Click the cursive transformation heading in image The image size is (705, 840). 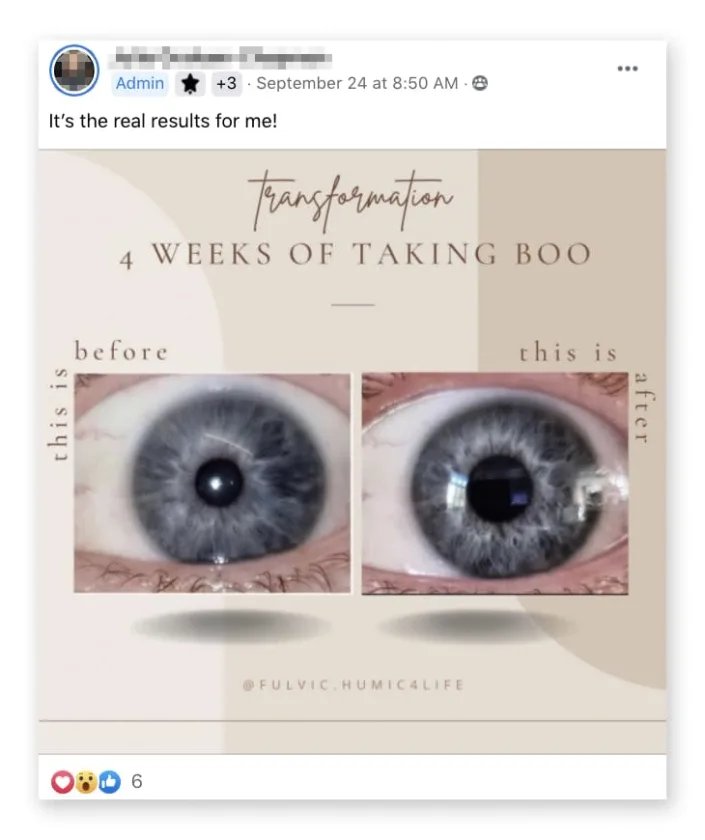[x=351, y=200]
